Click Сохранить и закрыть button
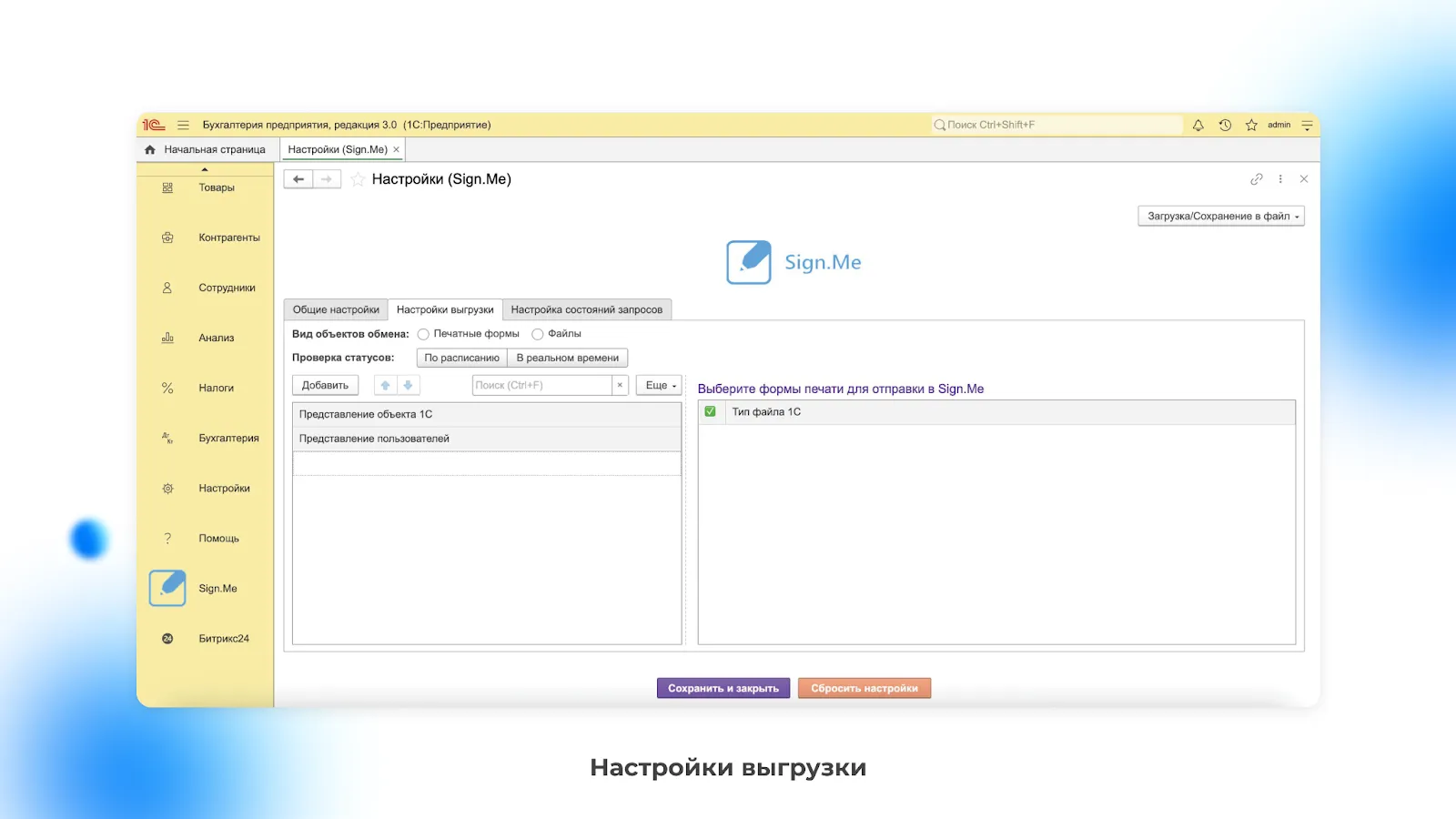Viewport: 1456px width, 819px height. coord(723,689)
